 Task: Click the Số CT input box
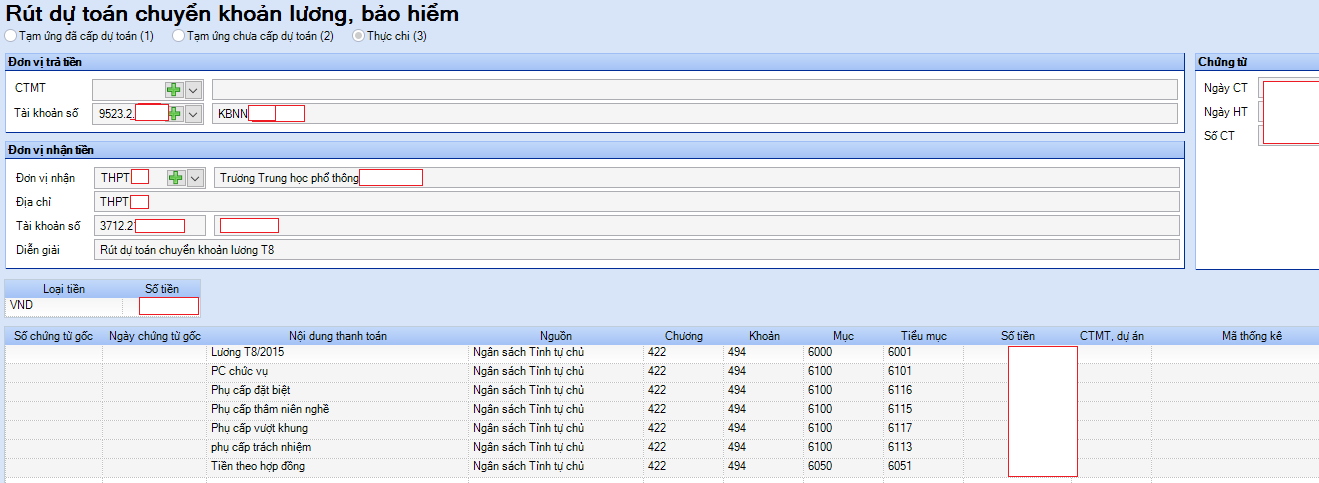click(1288, 136)
